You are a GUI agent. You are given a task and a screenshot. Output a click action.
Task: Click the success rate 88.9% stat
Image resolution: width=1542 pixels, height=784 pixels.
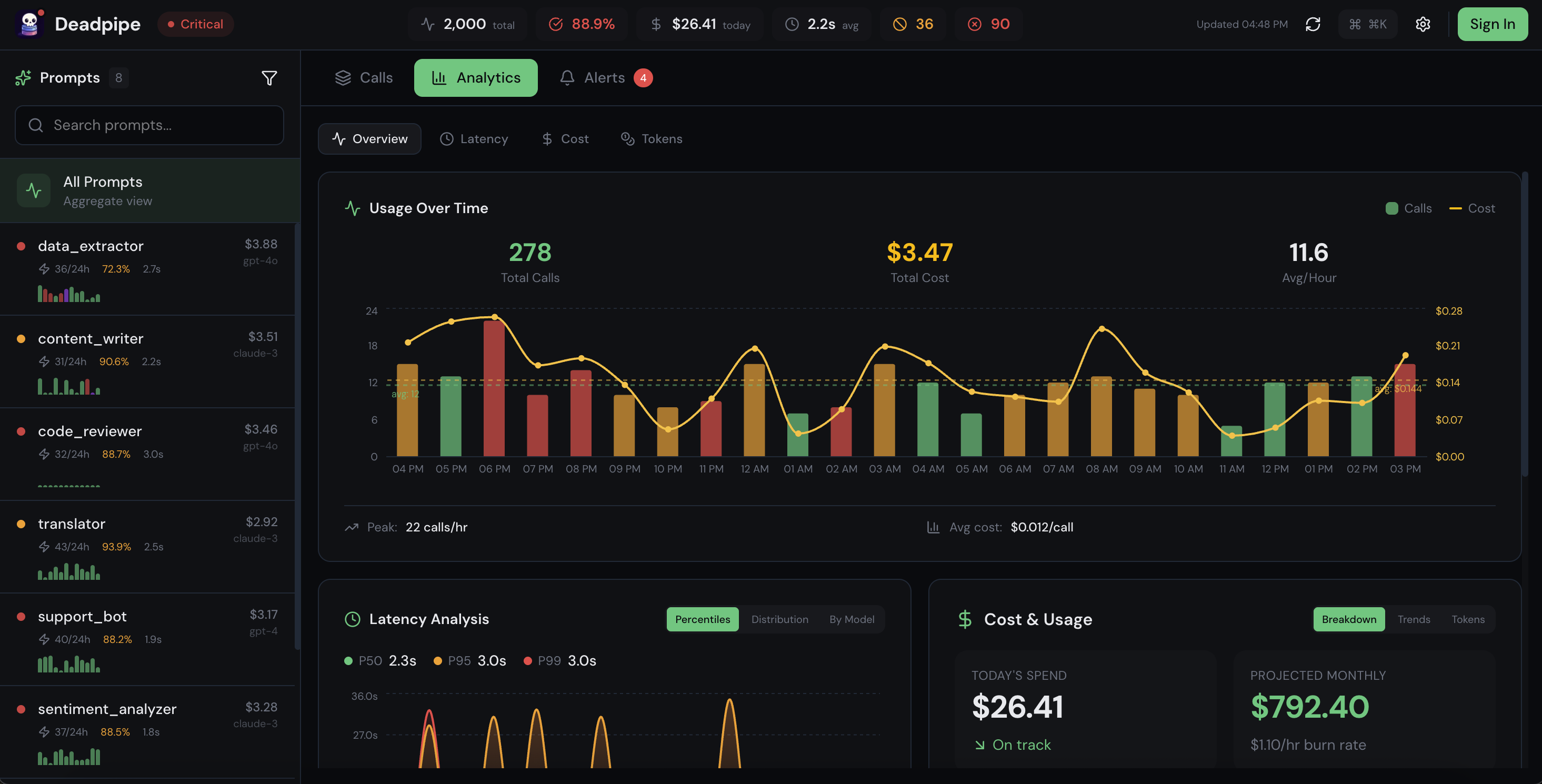click(x=582, y=24)
